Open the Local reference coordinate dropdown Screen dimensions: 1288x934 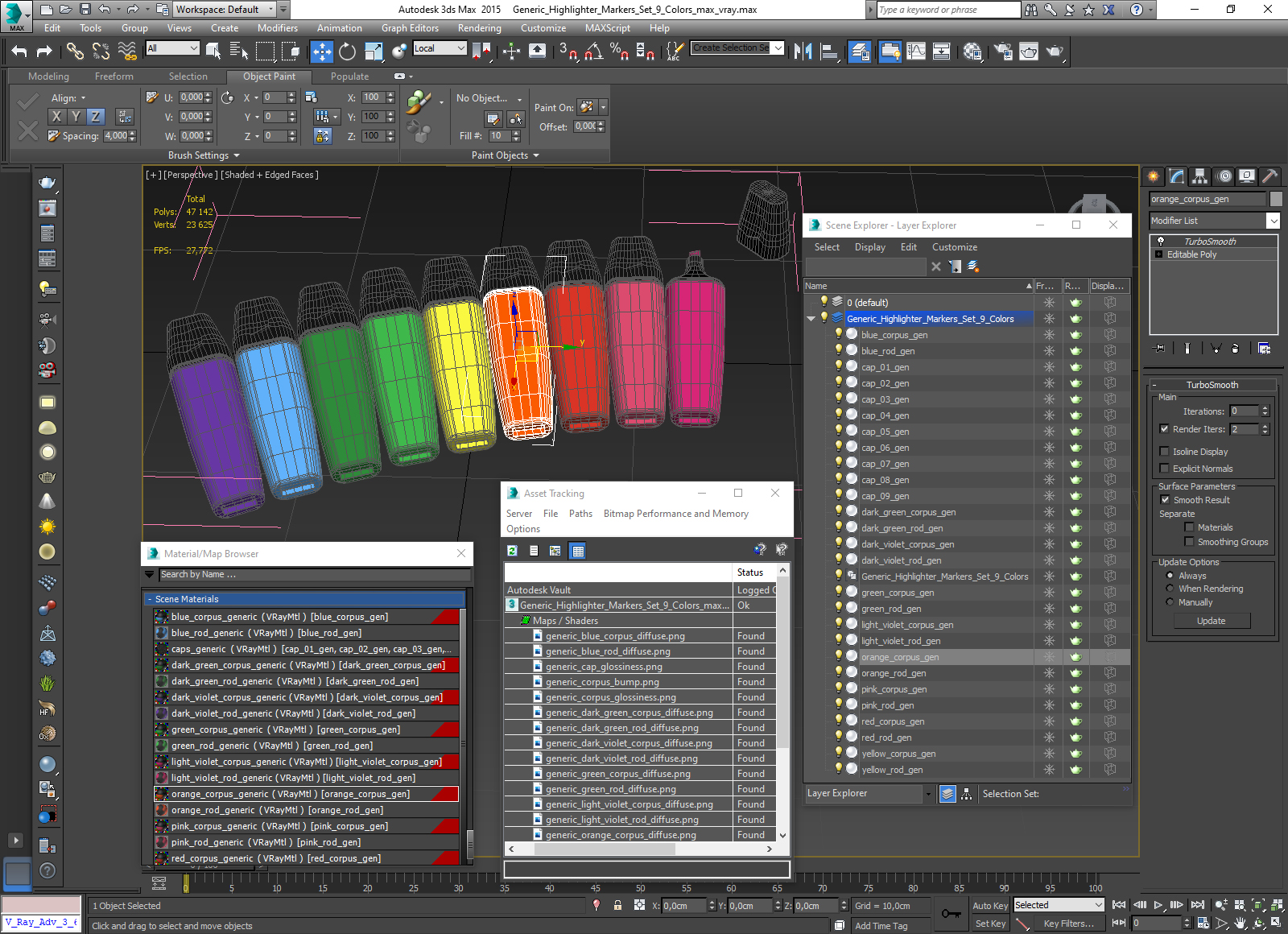click(x=440, y=48)
